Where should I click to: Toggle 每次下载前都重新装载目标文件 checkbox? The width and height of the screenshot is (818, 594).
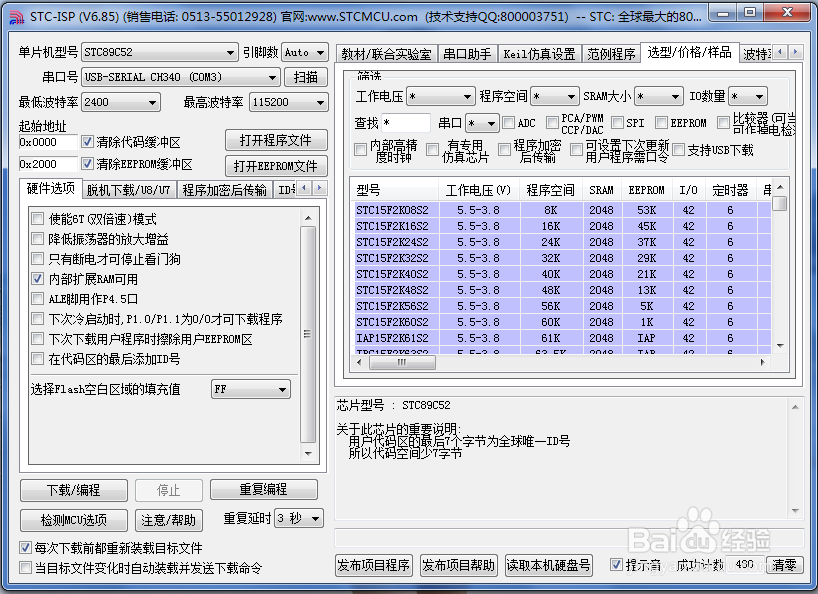point(25,548)
